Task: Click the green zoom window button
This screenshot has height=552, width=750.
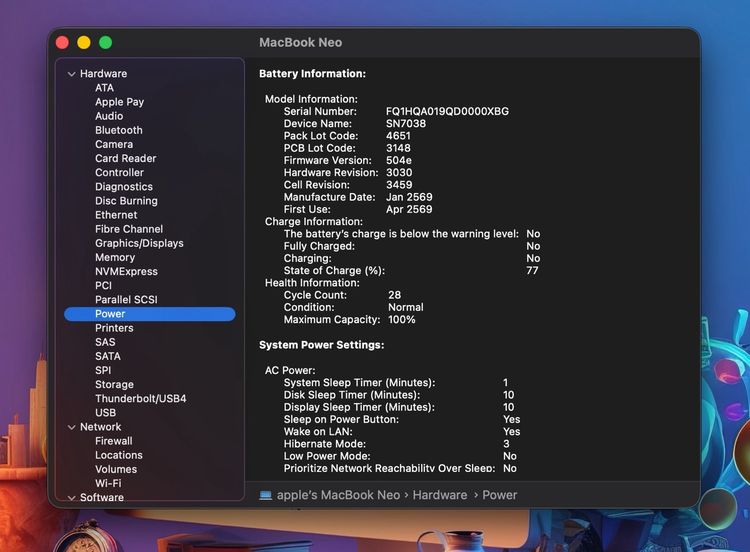Action: 106,43
